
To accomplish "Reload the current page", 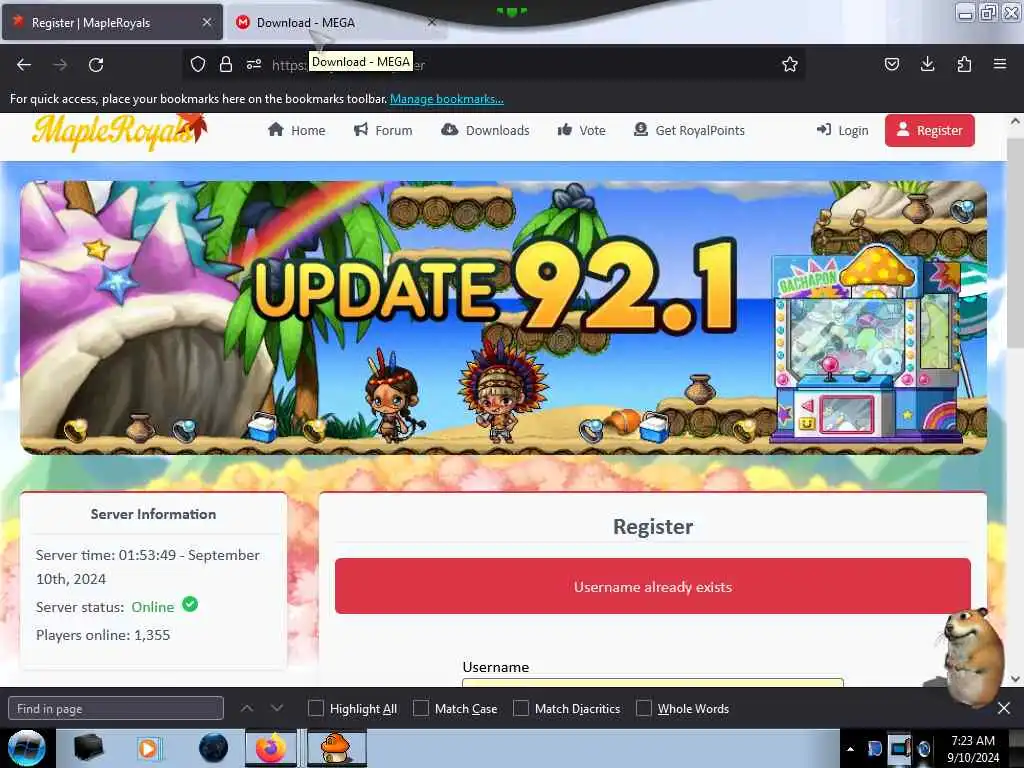I will 96,64.
